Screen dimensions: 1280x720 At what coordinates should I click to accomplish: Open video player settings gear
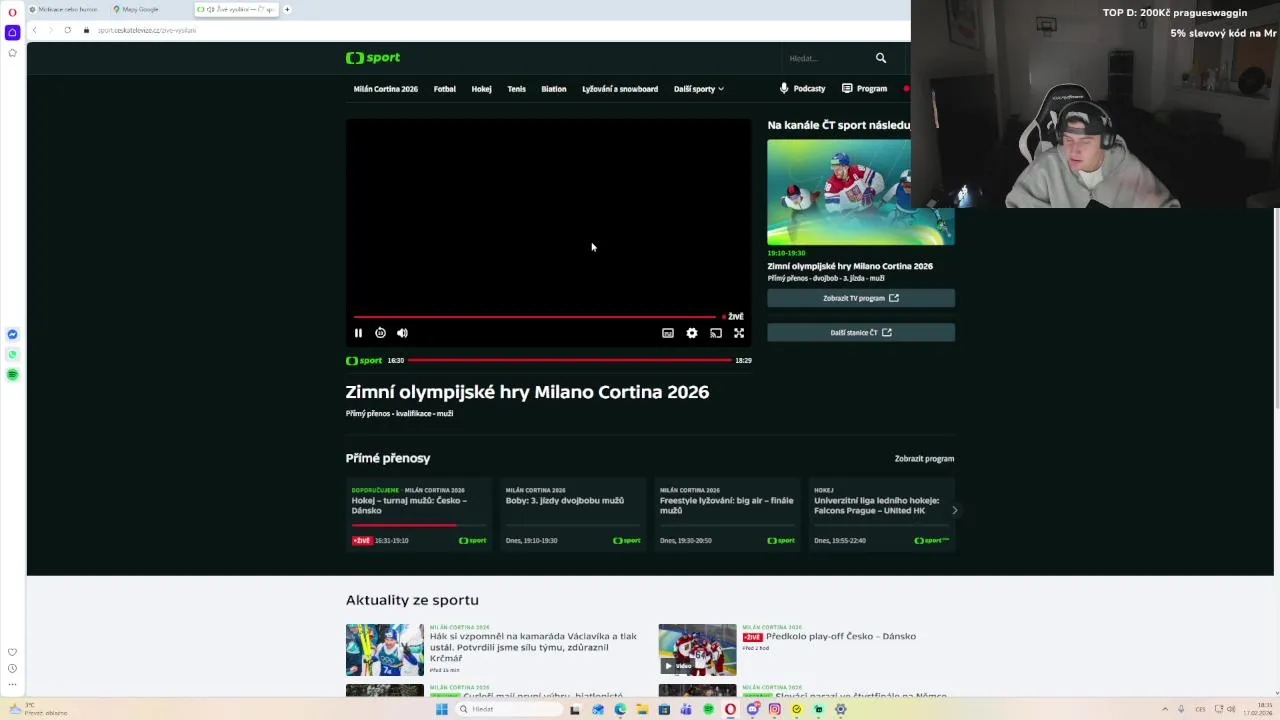tap(692, 333)
